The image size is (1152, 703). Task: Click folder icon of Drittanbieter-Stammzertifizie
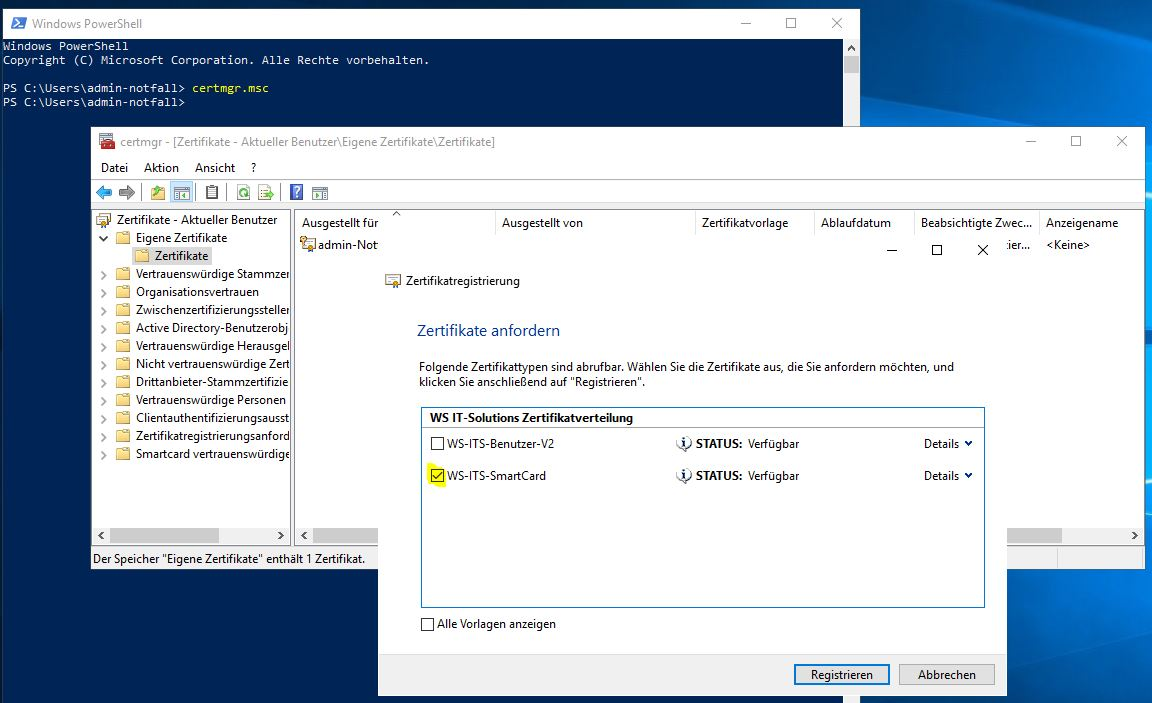[123, 382]
